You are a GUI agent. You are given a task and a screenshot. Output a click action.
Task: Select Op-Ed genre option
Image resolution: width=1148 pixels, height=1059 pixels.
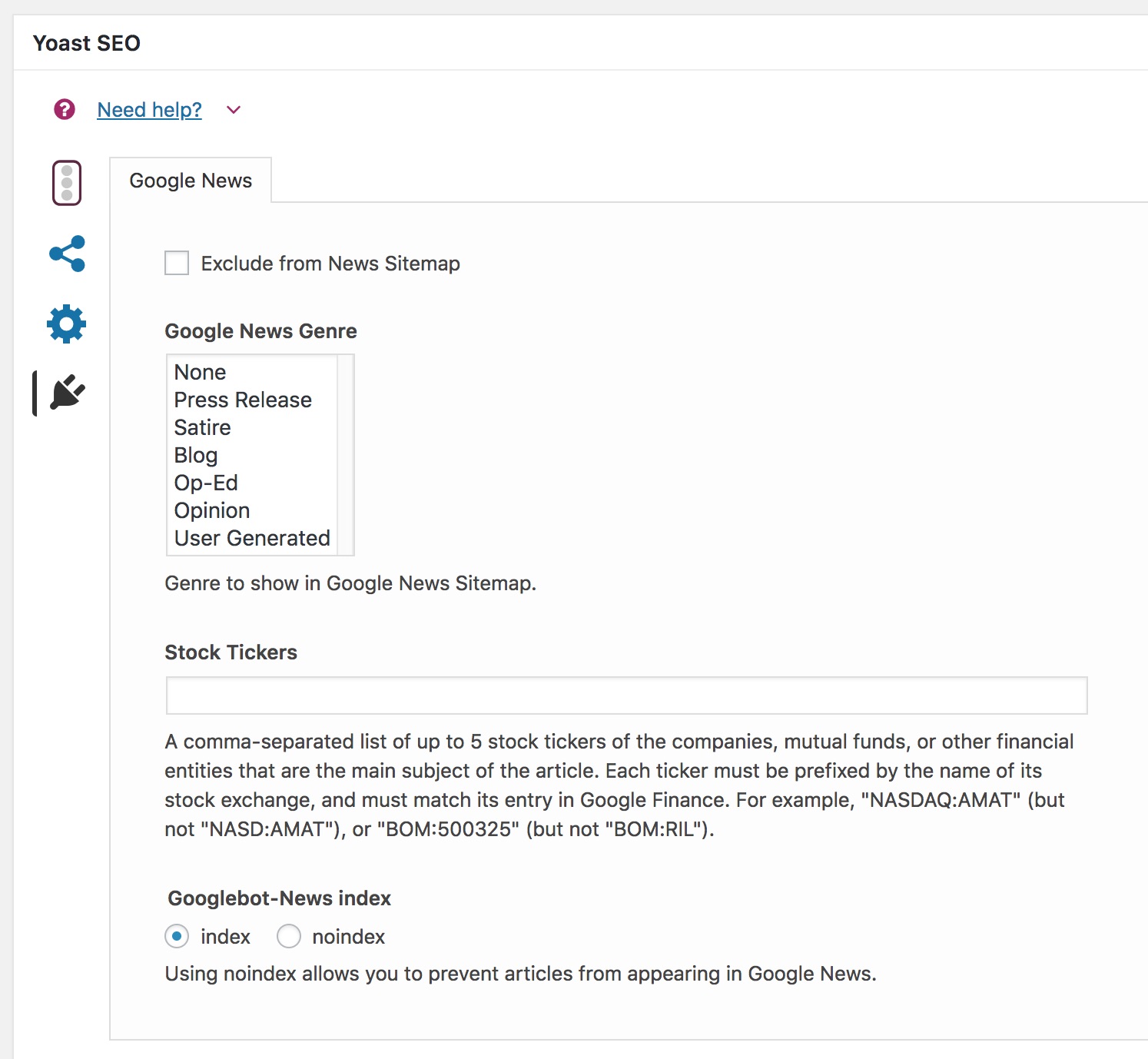(x=252, y=483)
